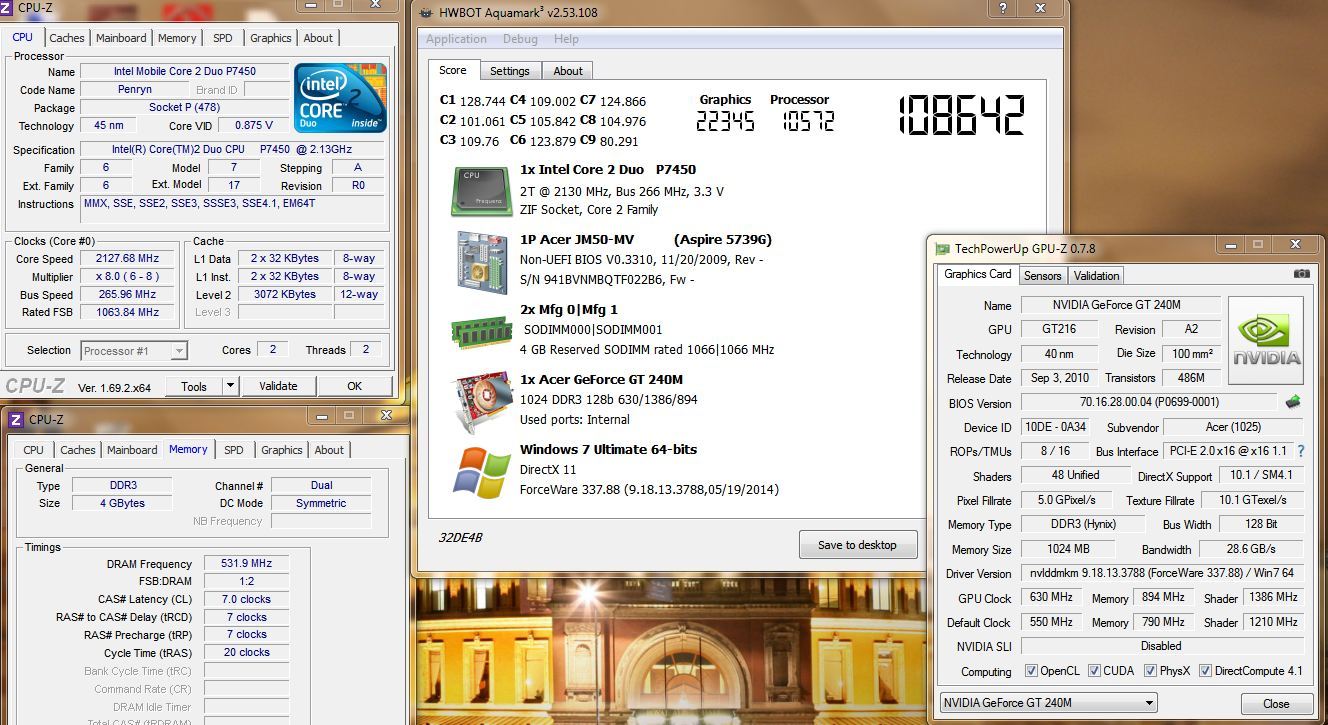1328x725 pixels.
Task: Click the Driver Version field in GPU-Z
Action: click(1162, 573)
